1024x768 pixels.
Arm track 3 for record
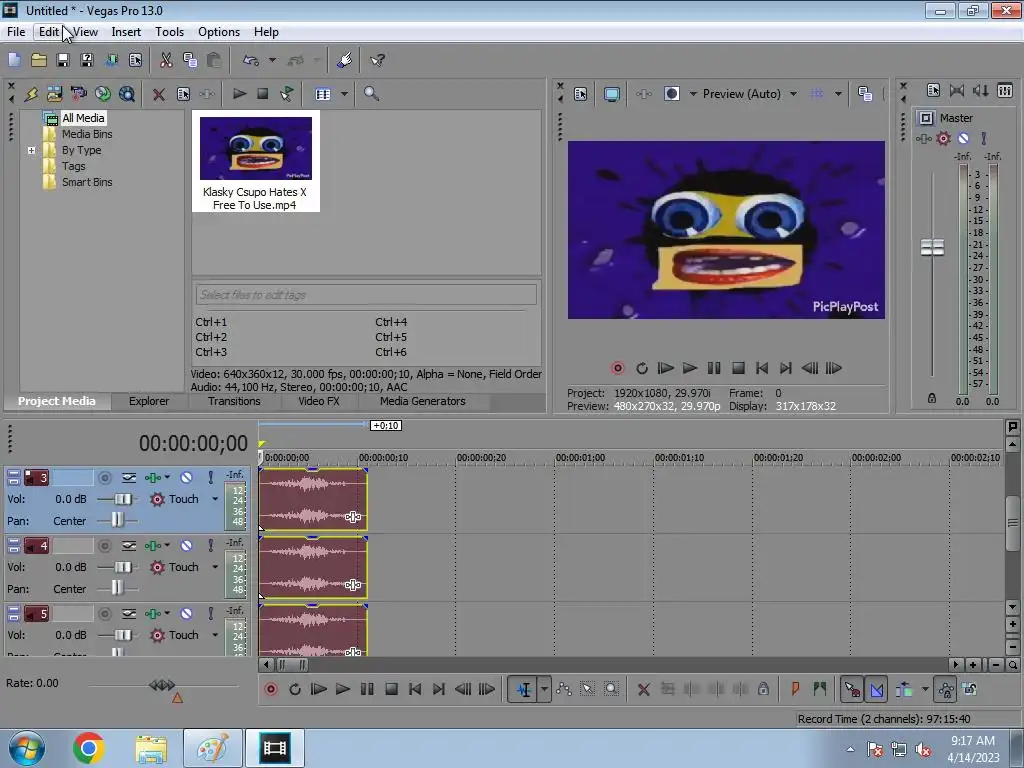[104, 478]
